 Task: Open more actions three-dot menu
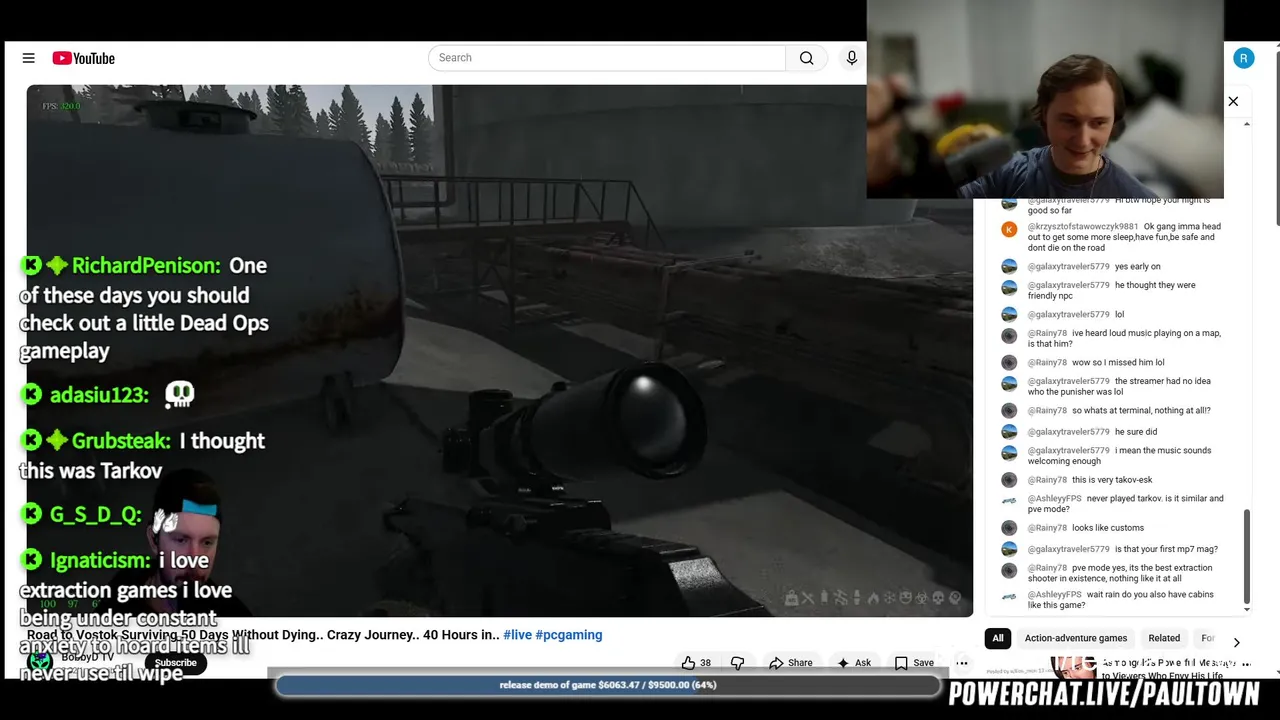(x=962, y=662)
